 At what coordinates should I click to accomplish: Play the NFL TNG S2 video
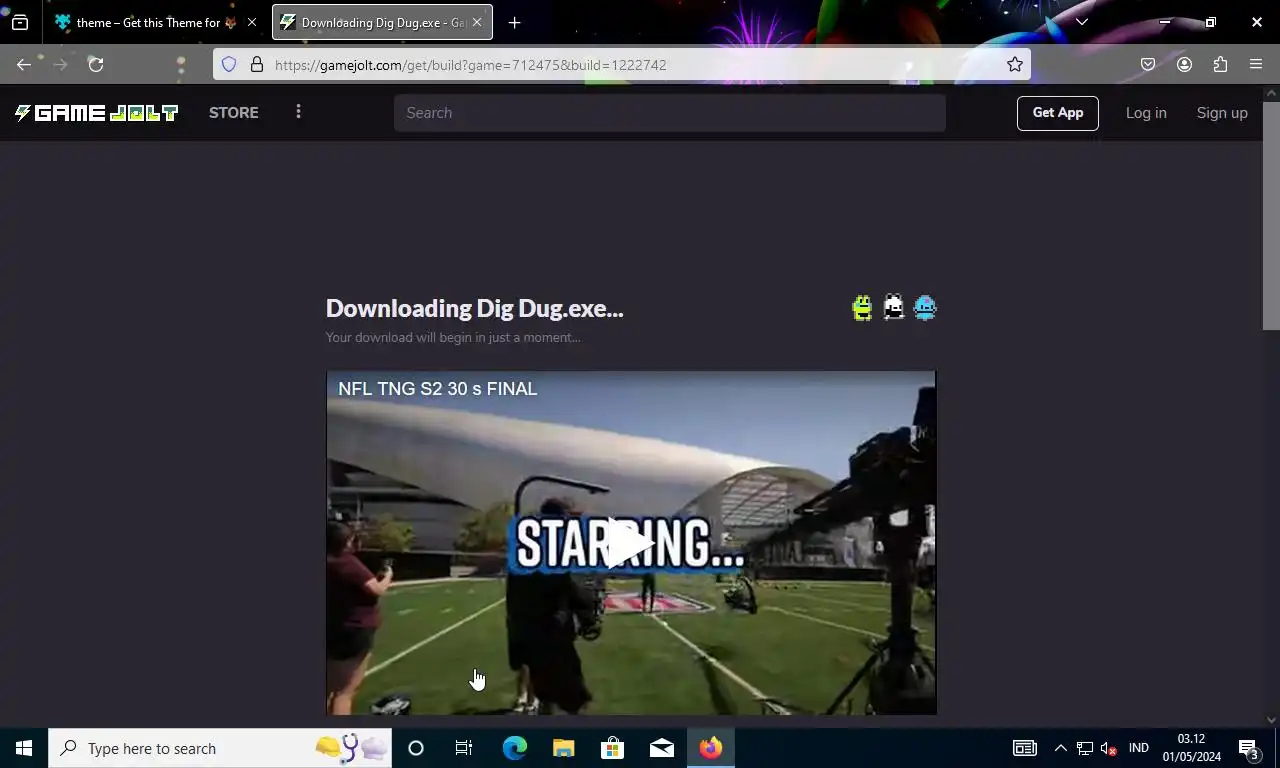(631, 543)
